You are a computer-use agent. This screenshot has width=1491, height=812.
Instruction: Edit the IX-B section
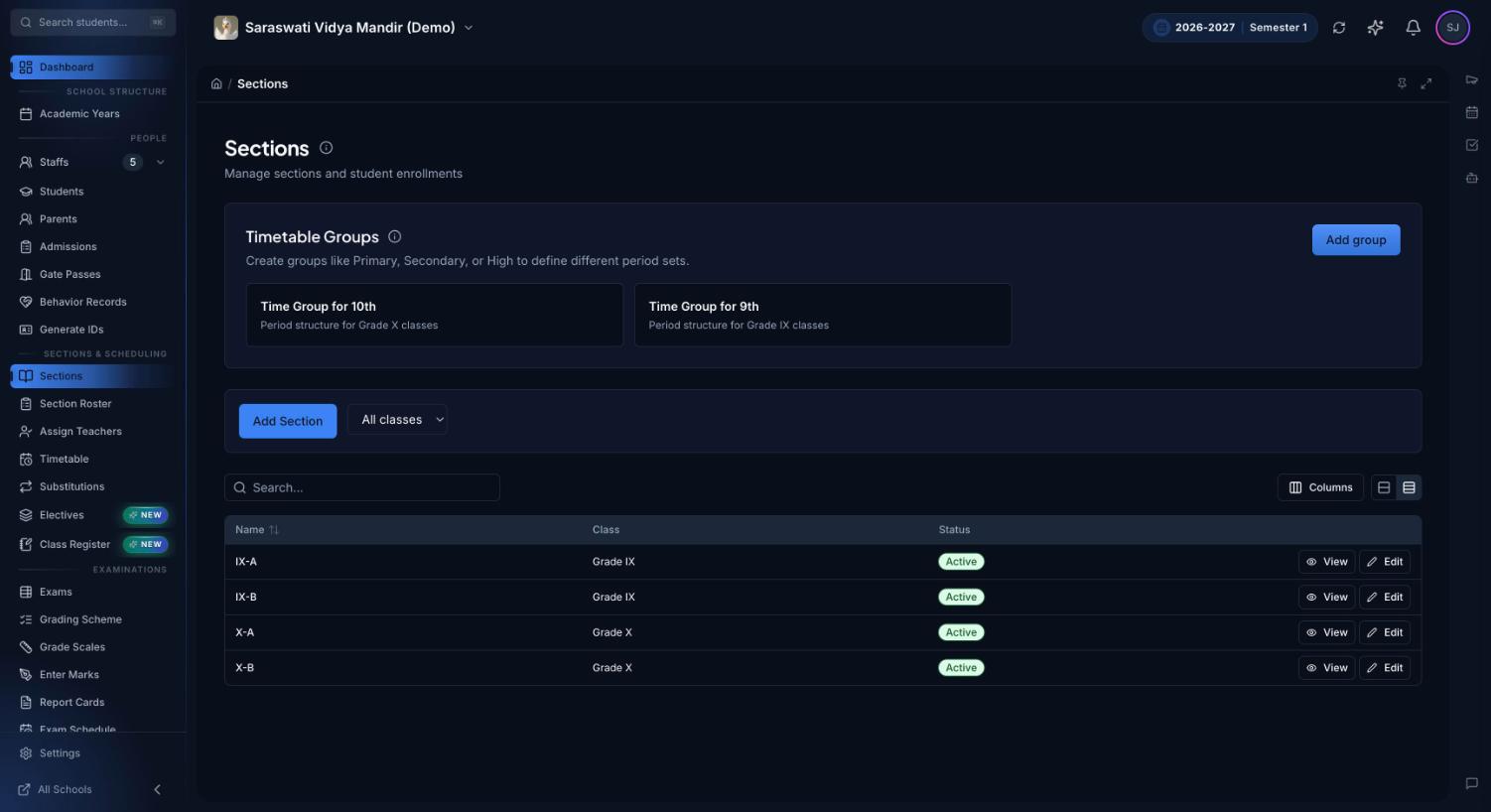tap(1385, 598)
